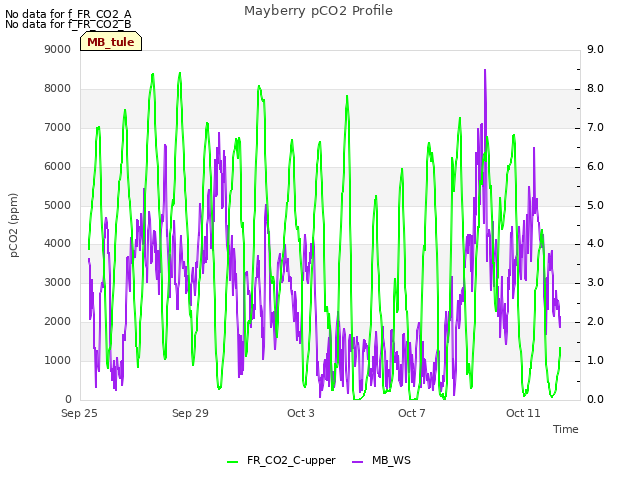Click the 8.0 right axis value
The image size is (640, 480).
pos(595,89)
